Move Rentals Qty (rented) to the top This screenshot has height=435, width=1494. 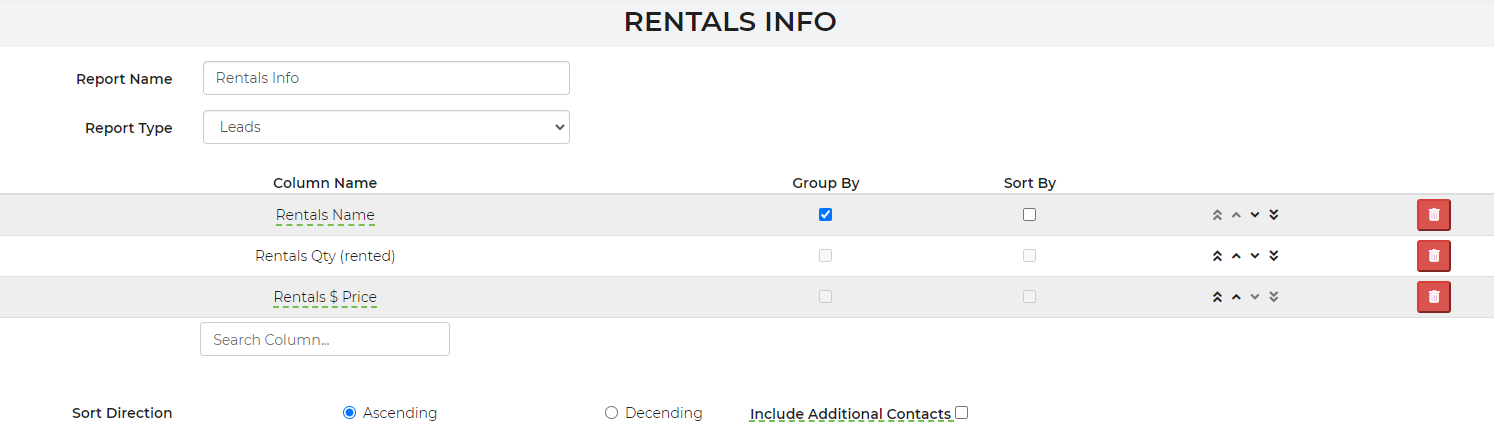tap(1217, 256)
